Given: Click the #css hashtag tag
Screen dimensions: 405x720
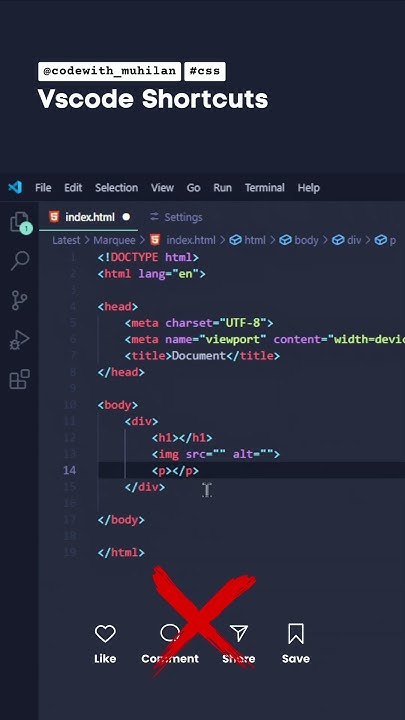Looking at the screenshot, I should pos(205,71).
